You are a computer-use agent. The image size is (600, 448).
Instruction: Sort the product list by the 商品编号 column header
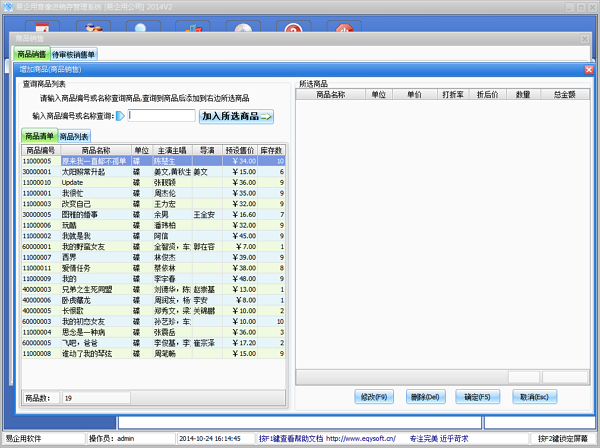(41, 150)
